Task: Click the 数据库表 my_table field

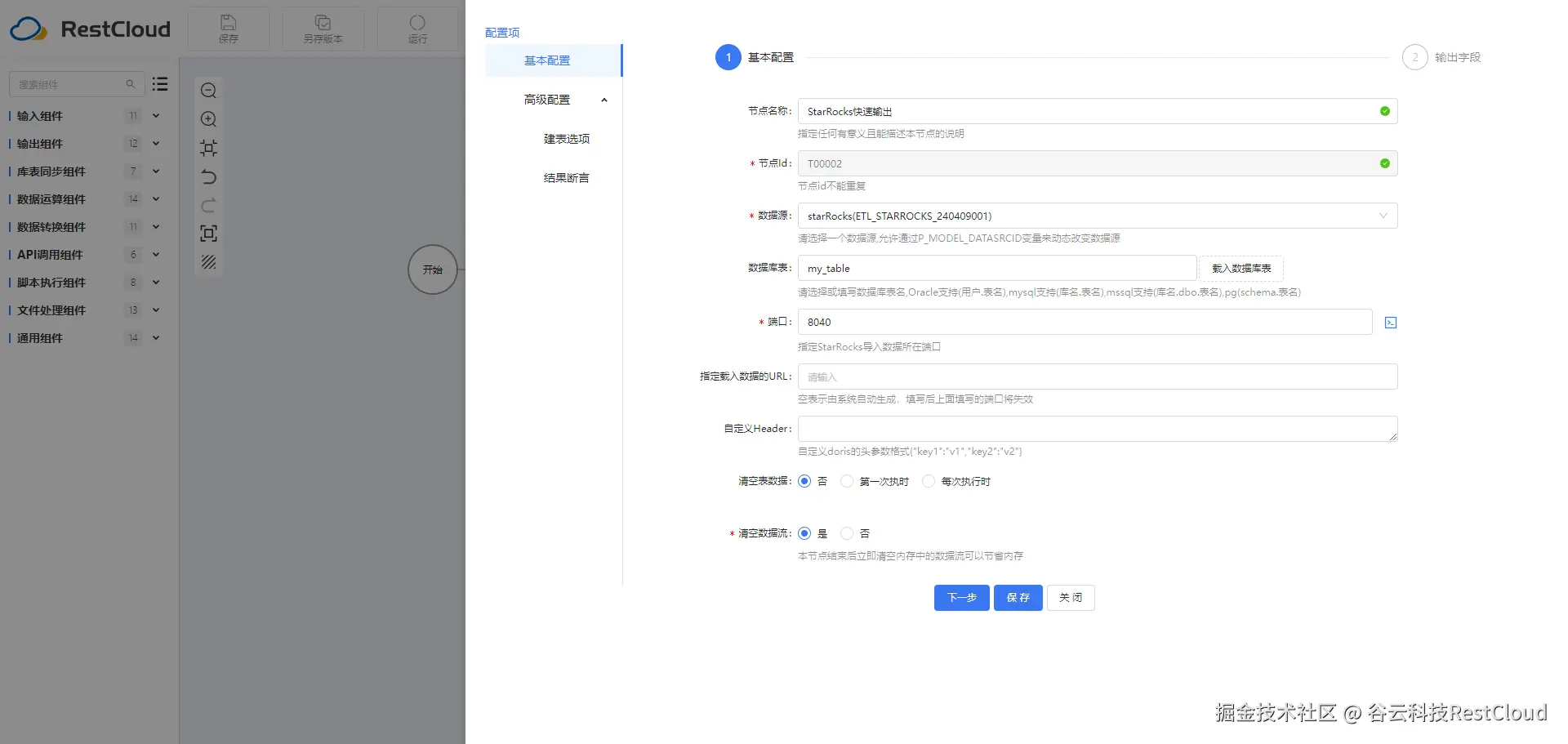Action: 997,269
